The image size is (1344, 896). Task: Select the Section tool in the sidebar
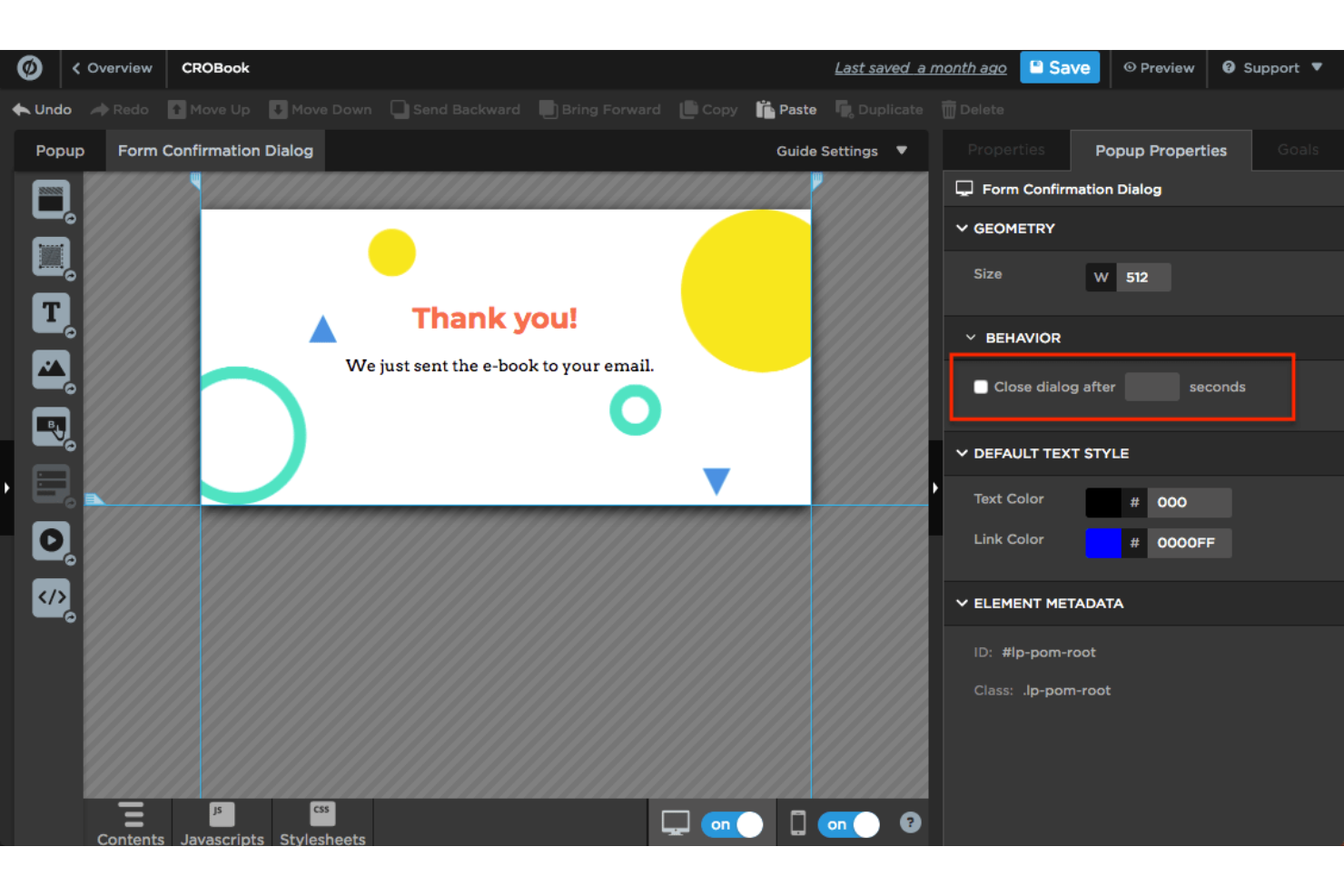[x=51, y=200]
